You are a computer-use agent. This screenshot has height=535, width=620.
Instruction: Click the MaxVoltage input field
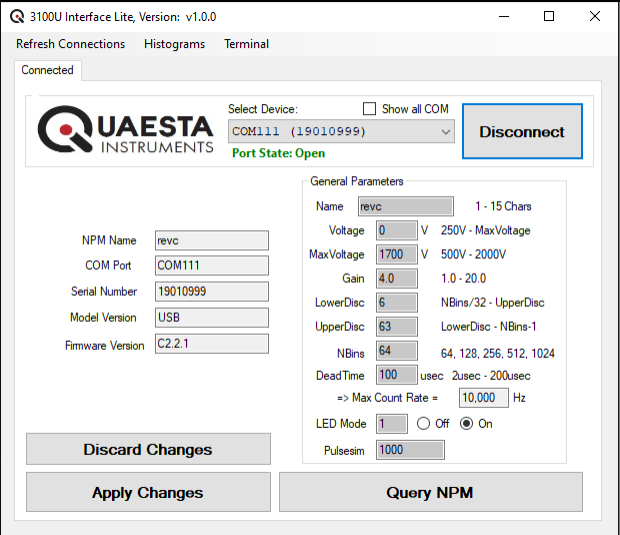(396, 254)
